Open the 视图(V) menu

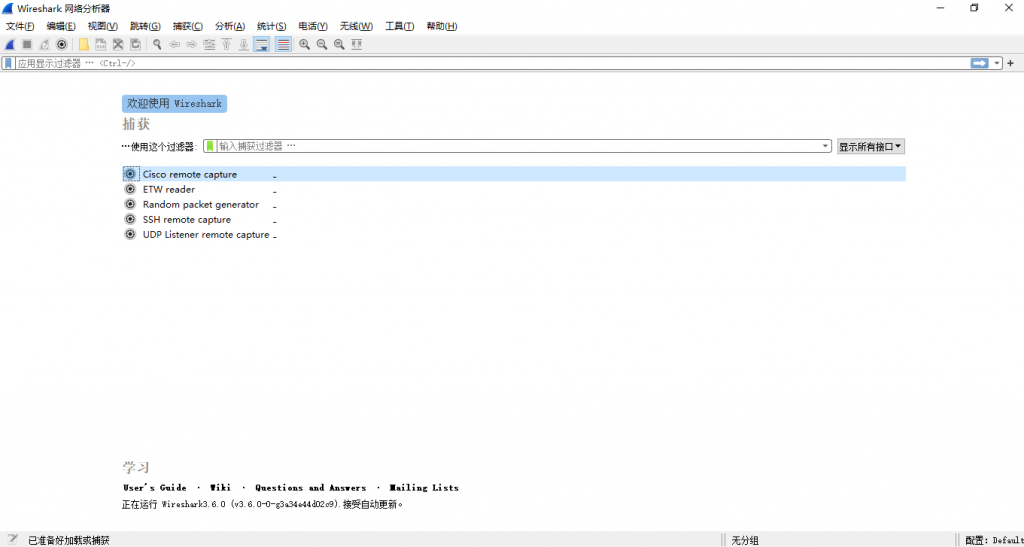point(103,26)
